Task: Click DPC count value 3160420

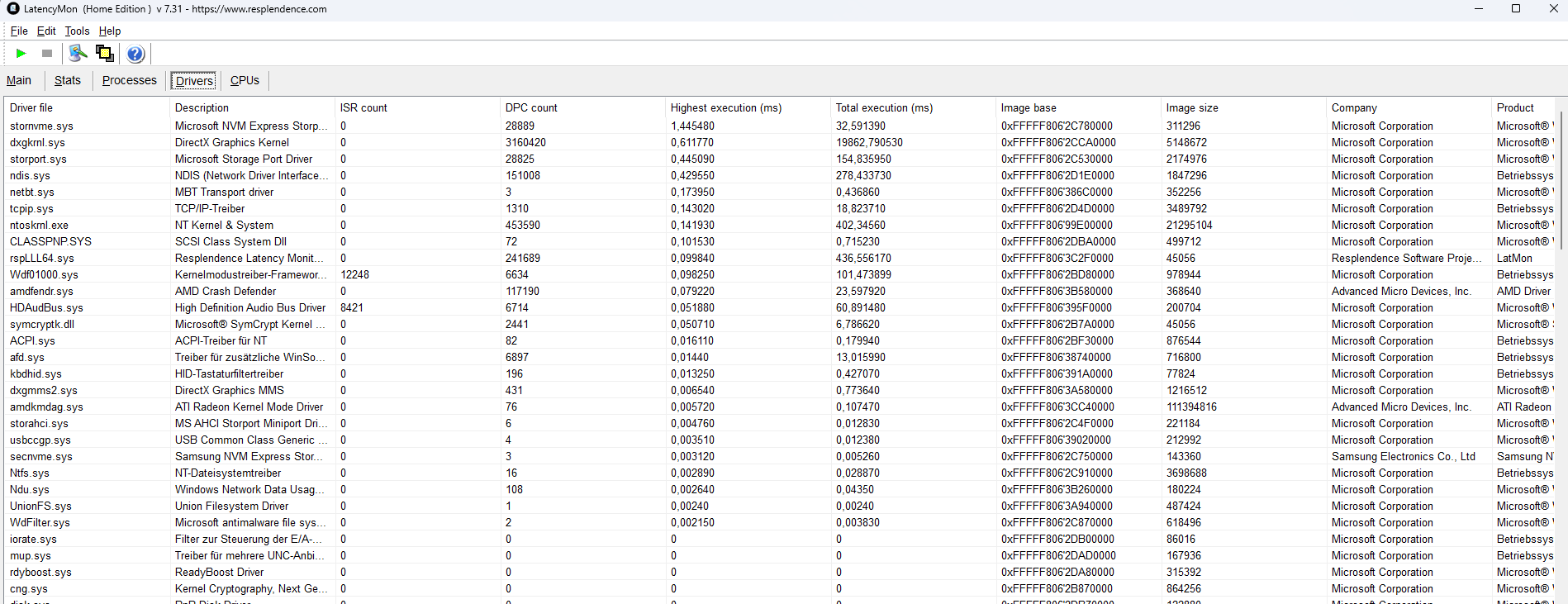Action: click(525, 142)
